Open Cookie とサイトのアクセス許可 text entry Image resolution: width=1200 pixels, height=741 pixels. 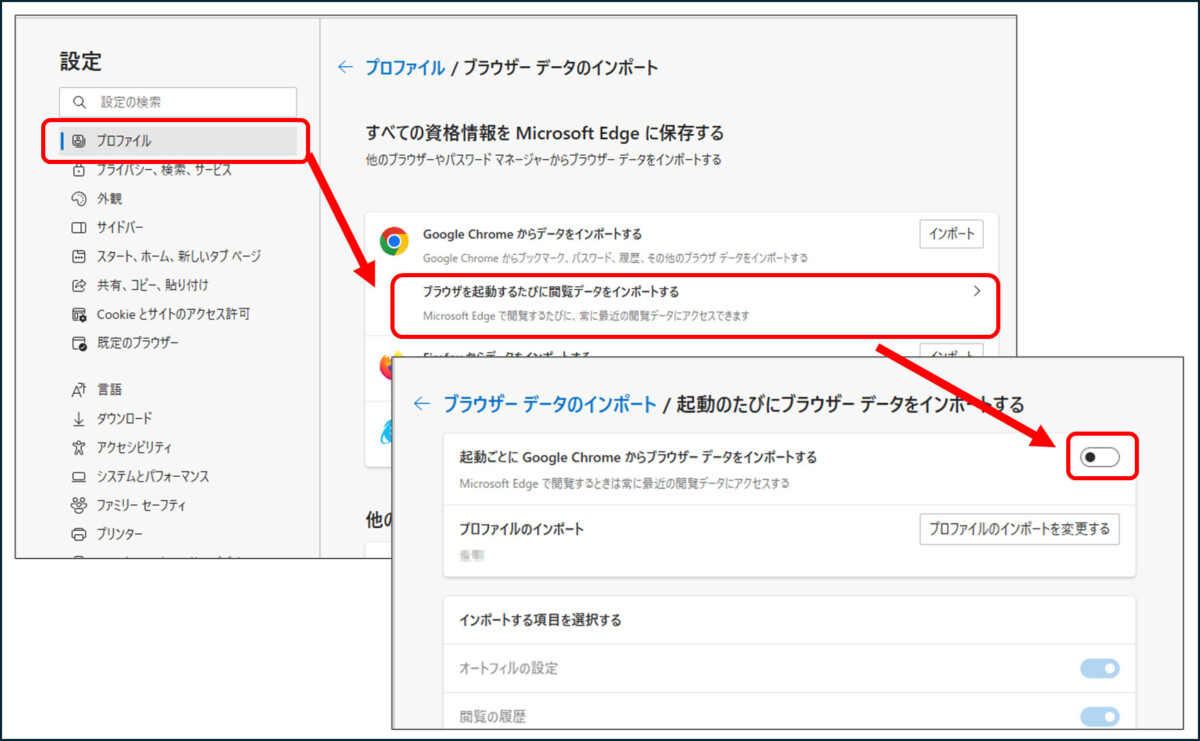point(173,314)
